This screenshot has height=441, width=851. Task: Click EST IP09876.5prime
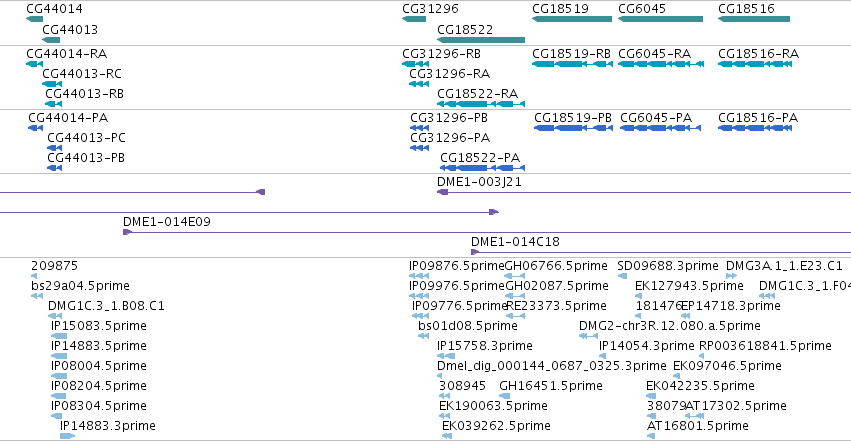coord(419,276)
